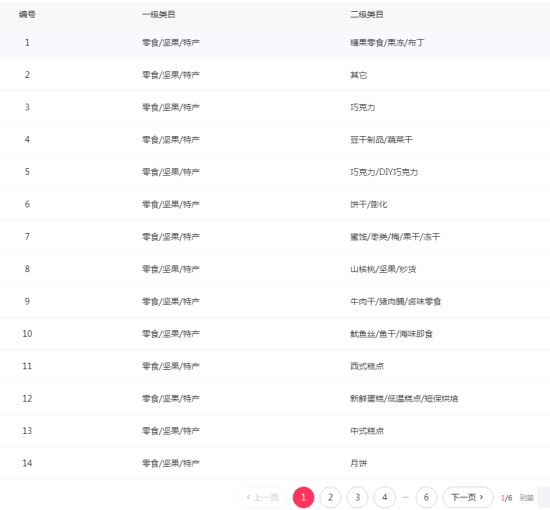550x510 pixels.
Task: Select row 3 巧克力 category
Action: [x=363, y=107]
